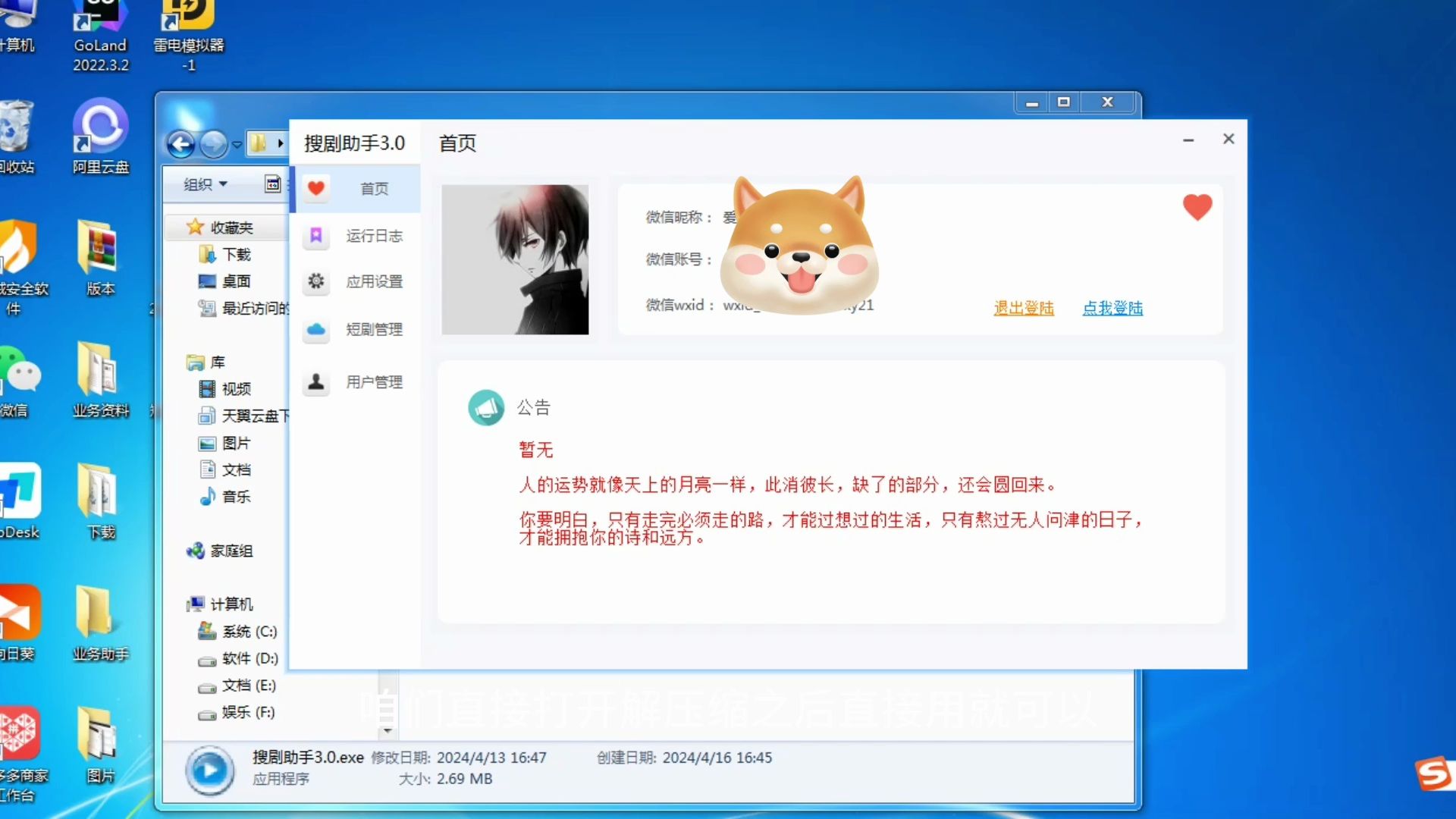Select 桌面 in Explorer navigation pane

[x=224, y=281]
